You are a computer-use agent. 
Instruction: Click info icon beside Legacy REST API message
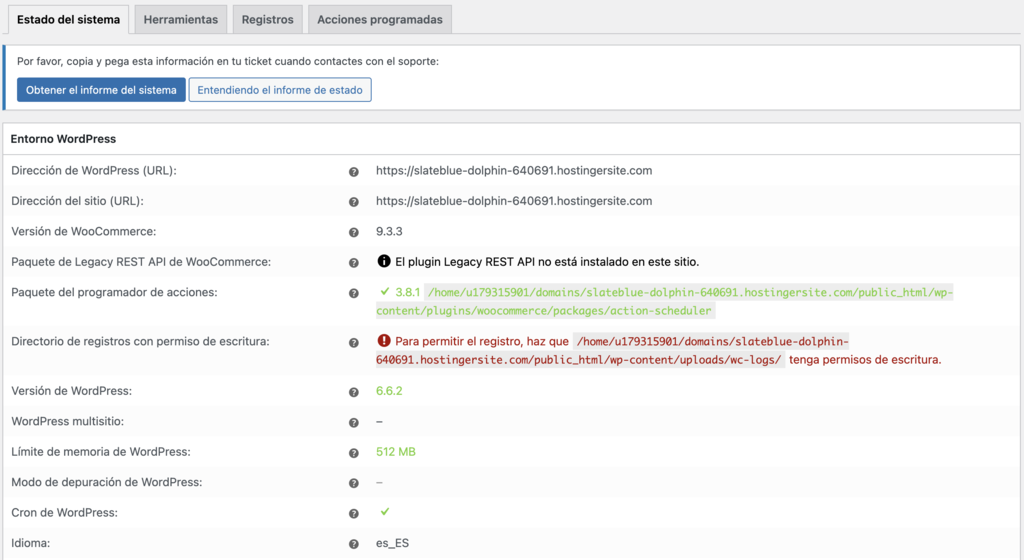(384, 262)
